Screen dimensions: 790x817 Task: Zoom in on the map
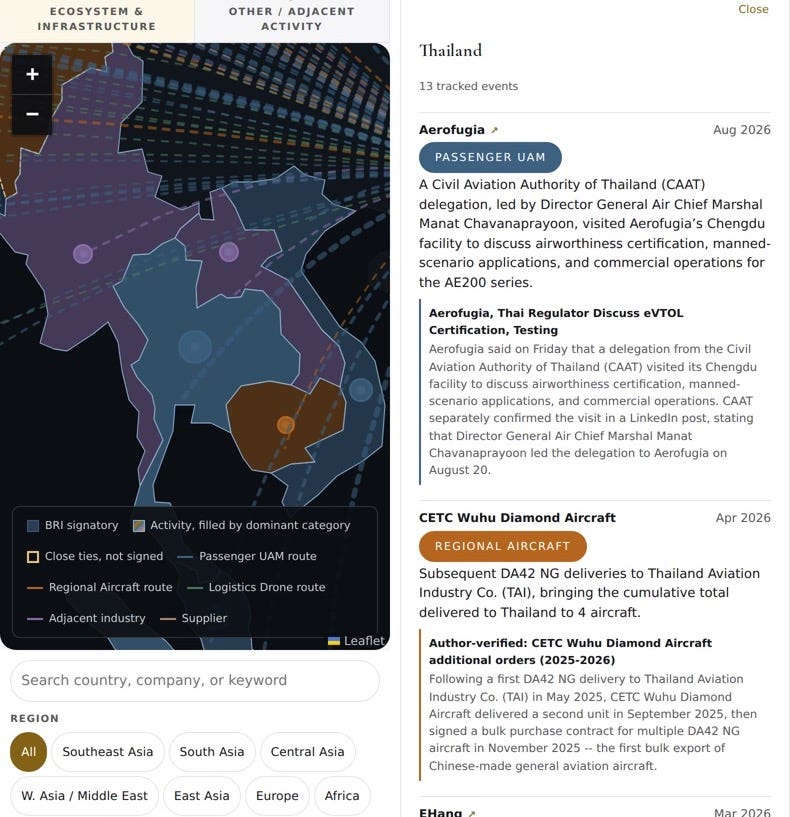[x=32, y=74]
